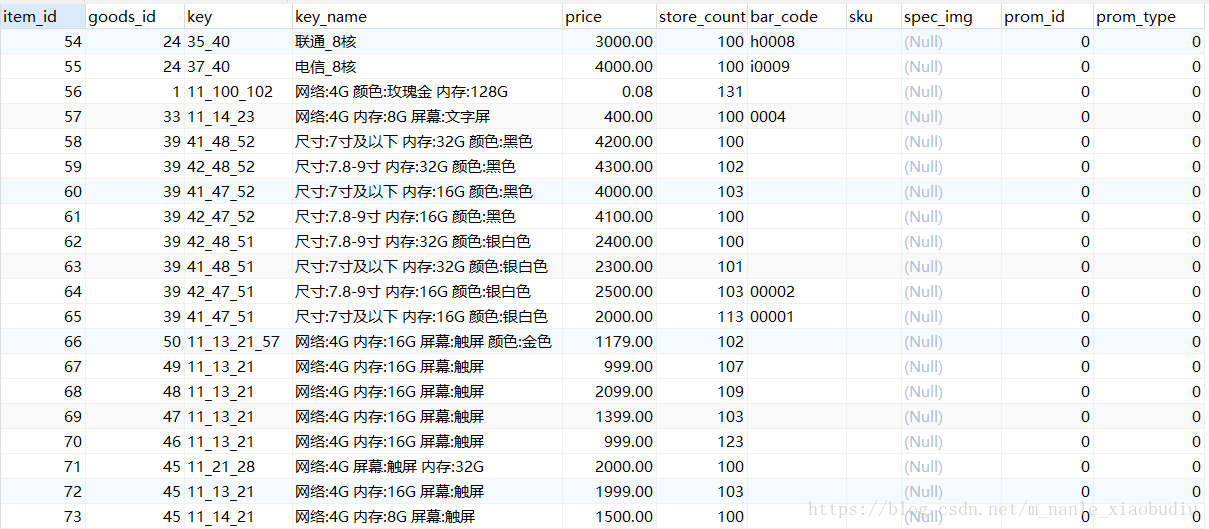The height and width of the screenshot is (529, 1209).
Task: Select the prom_type column header
Action: click(x=1149, y=16)
